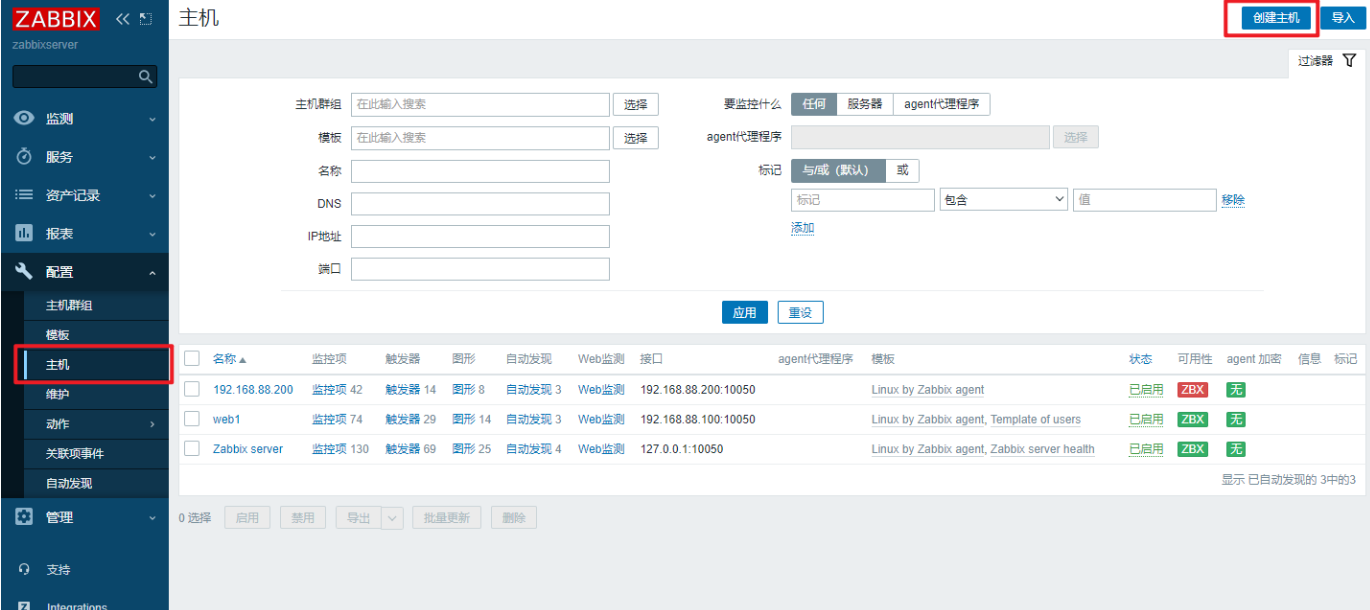Click the 监测 eye icon
The image size is (1370, 610).
[25, 118]
